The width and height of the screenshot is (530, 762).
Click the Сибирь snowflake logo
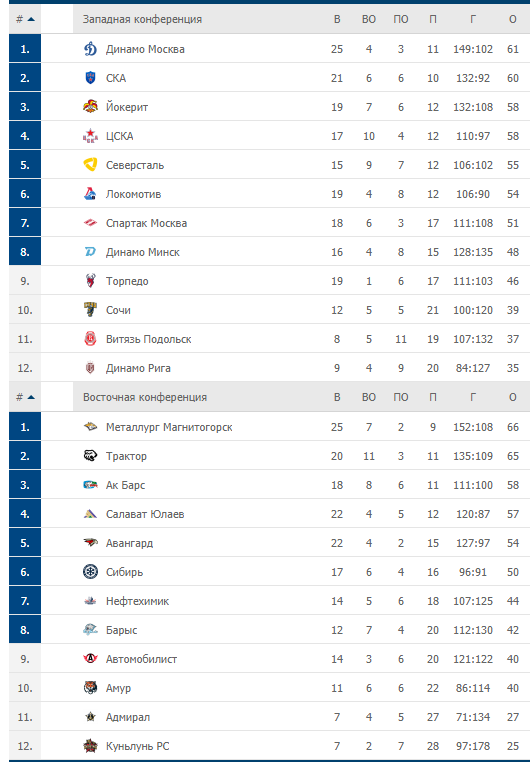90,572
